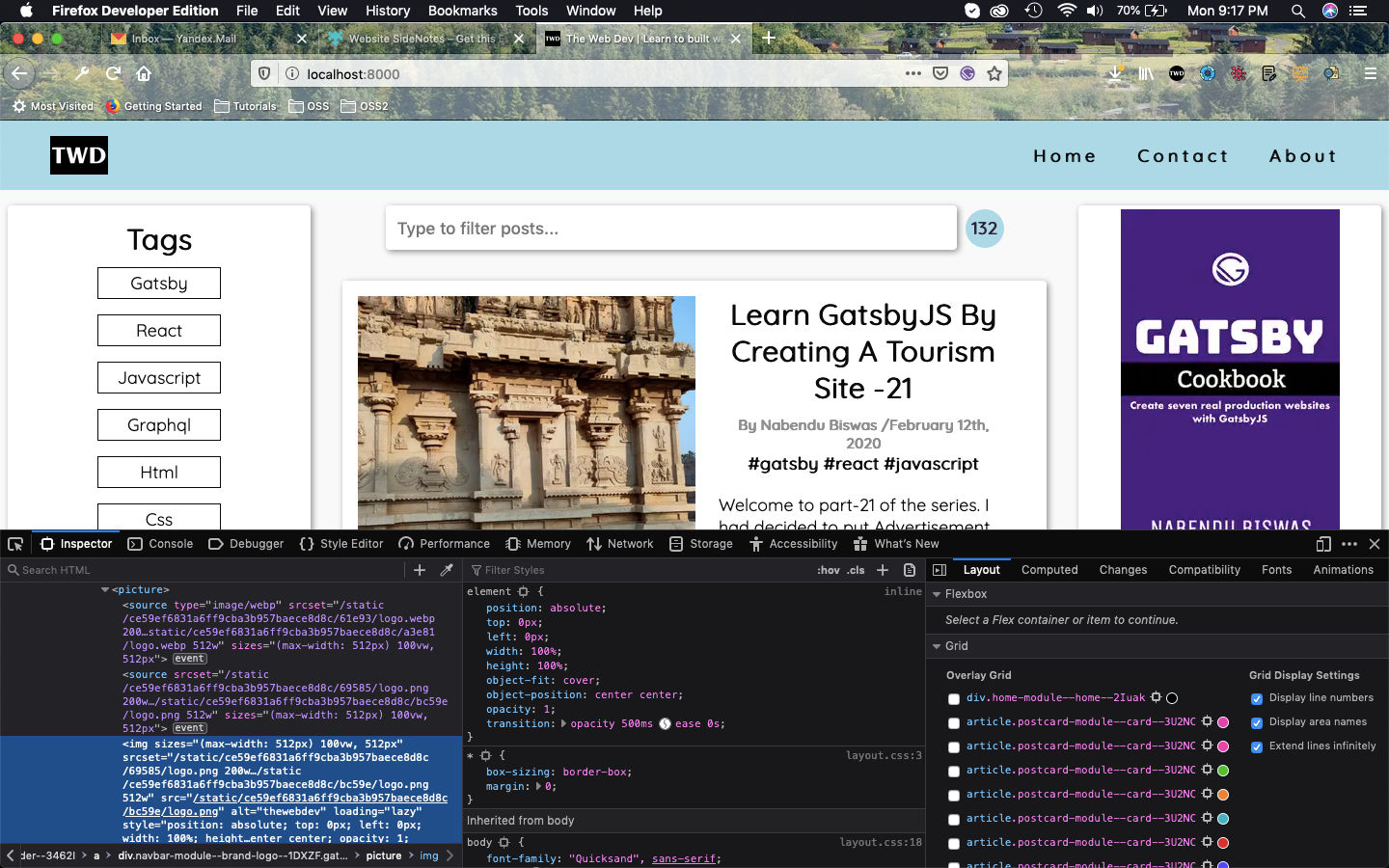This screenshot has width=1389, height=868.
Task: Add a new CSS rule with the plus icon
Action: click(883, 570)
